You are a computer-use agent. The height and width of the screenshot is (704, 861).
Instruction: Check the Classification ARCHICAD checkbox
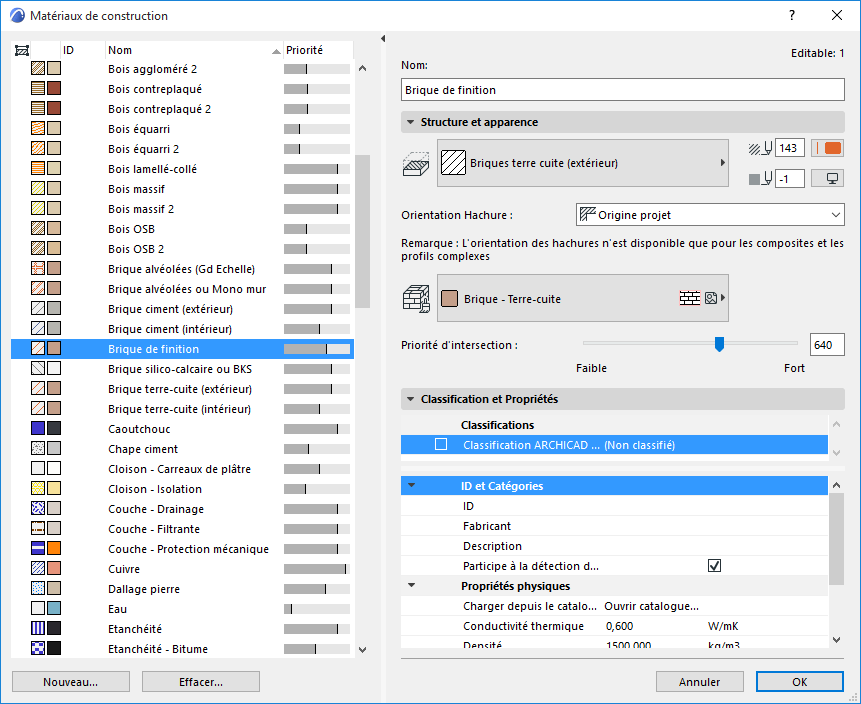point(441,444)
